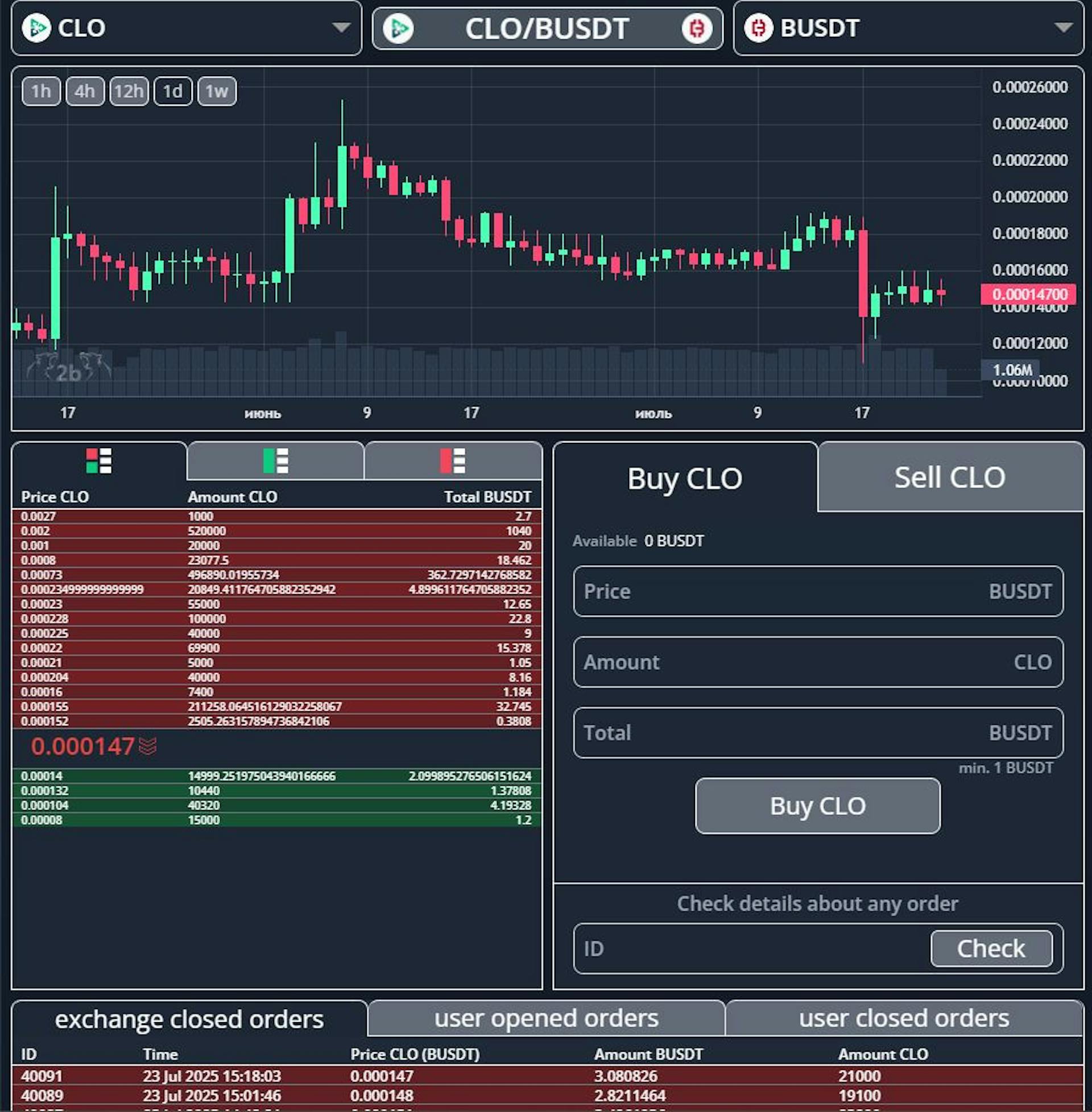Screen dimensions: 1092x1112
Task: Click the CLO logo in the left selector
Action: [36, 27]
